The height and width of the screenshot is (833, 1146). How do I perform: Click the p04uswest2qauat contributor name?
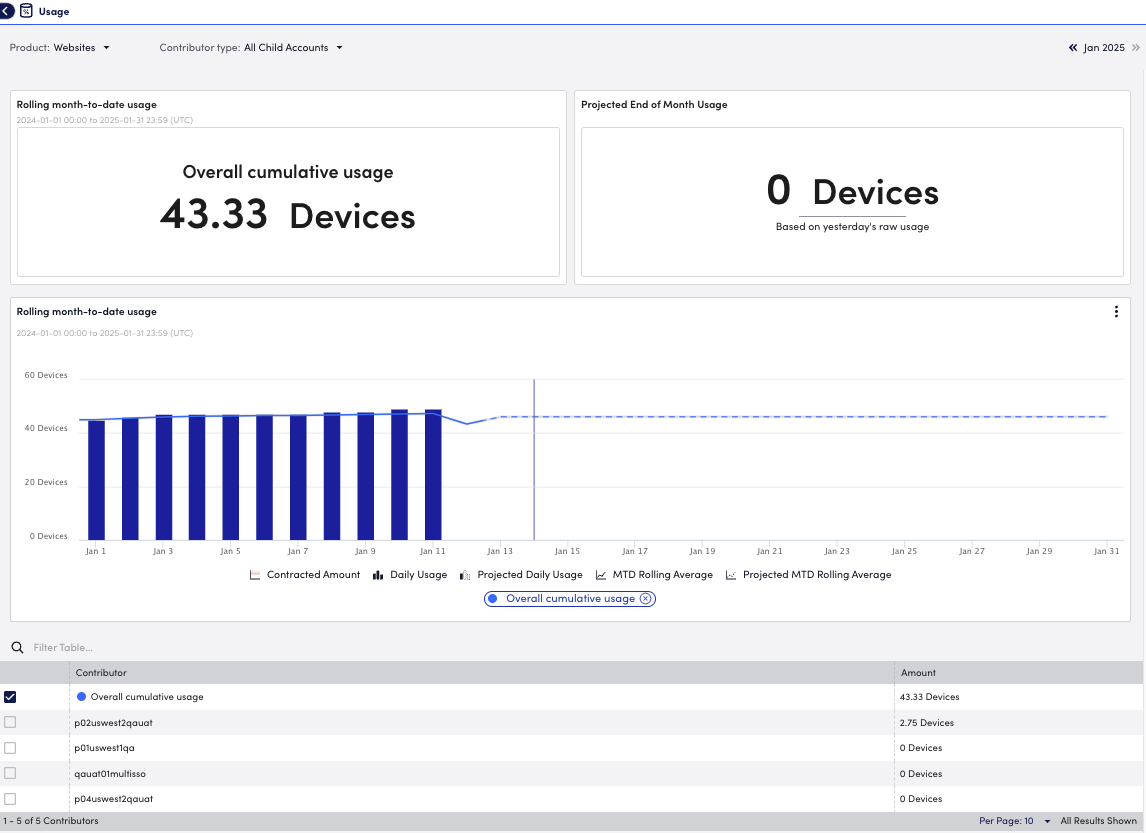(x=113, y=799)
